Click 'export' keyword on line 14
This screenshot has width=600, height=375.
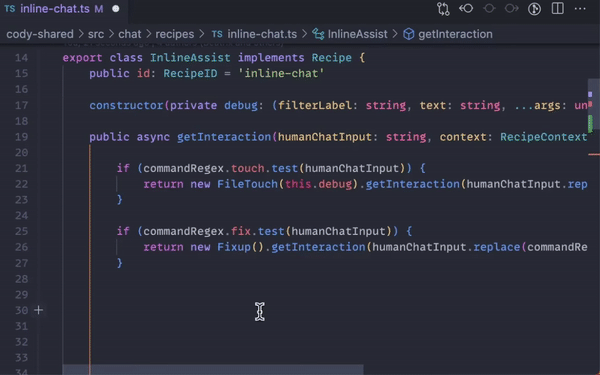pyautogui.click(x=82, y=58)
